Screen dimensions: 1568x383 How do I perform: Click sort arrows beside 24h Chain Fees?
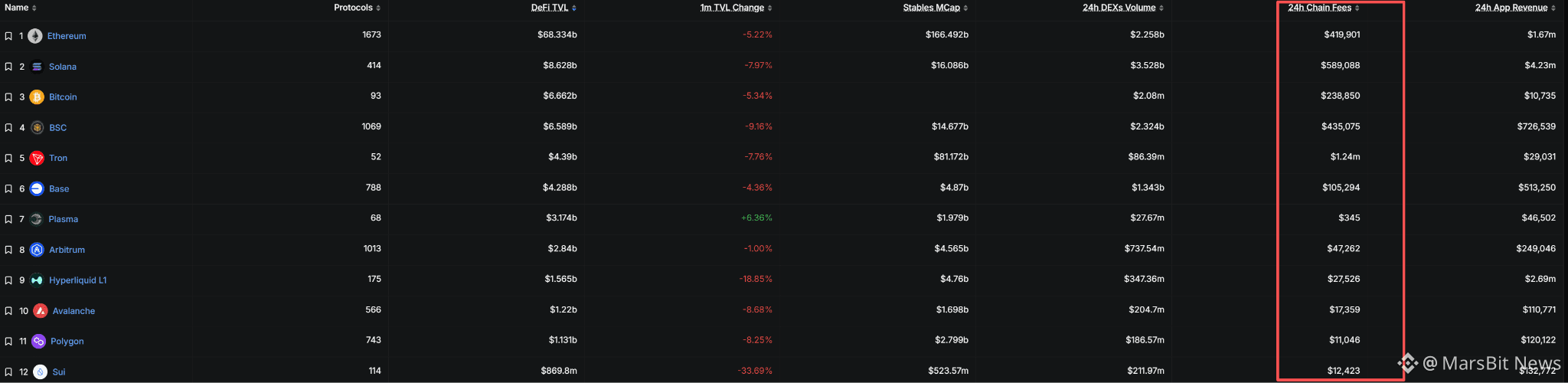coord(1357,8)
